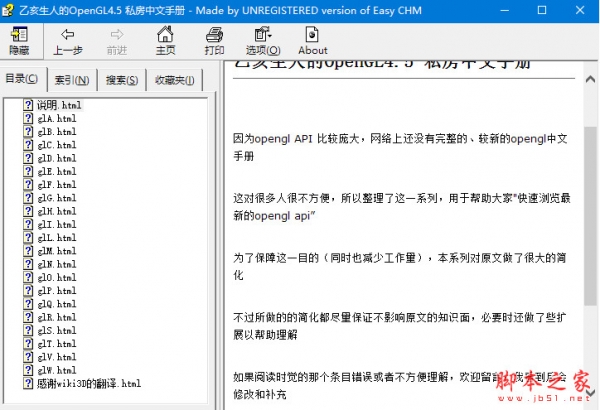Click the topic icon beside glG.html
The width and height of the screenshot is (600, 410).
point(28,198)
